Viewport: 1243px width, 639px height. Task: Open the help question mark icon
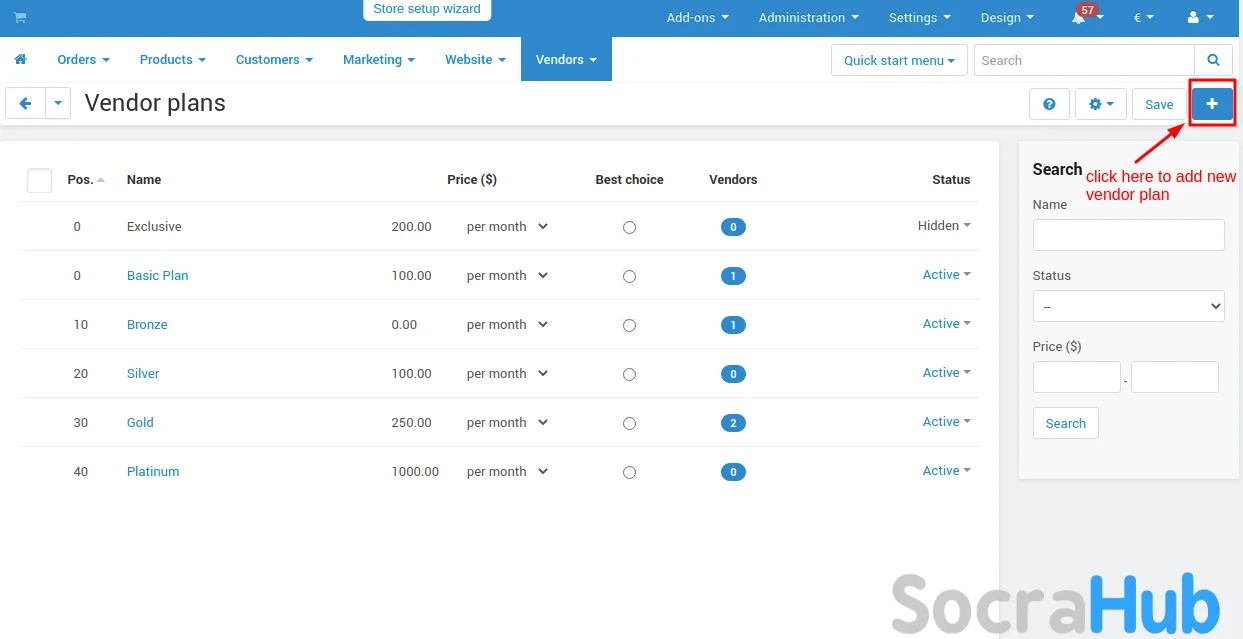click(x=1049, y=104)
